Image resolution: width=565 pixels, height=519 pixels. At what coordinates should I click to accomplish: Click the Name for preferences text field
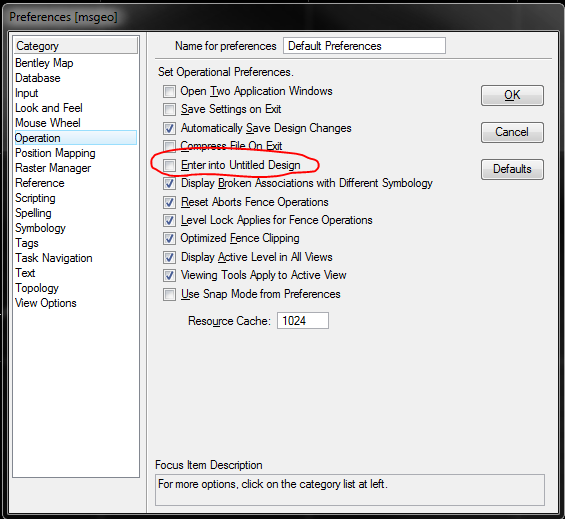pos(364,46)
